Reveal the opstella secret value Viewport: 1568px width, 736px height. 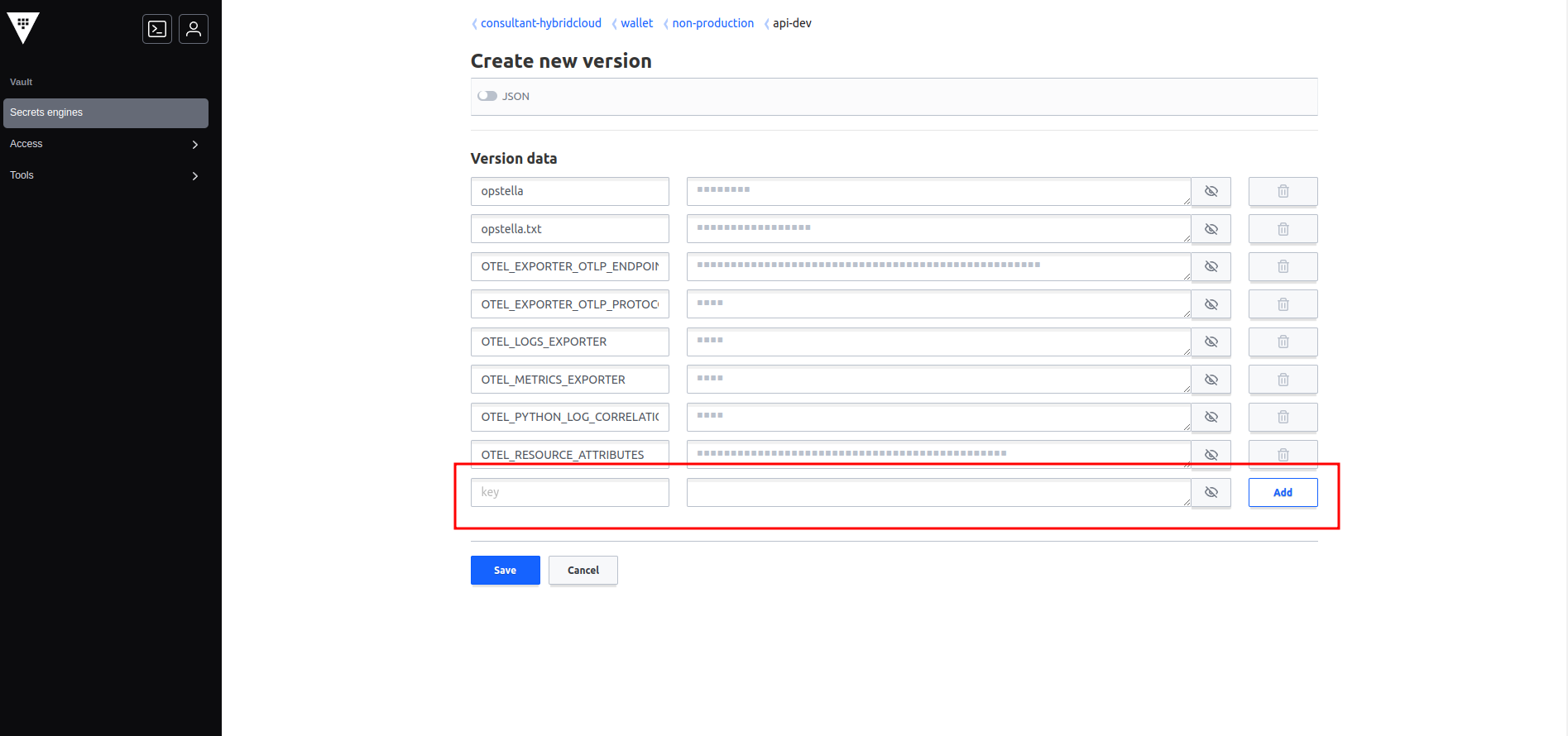tap(1211, 191)
